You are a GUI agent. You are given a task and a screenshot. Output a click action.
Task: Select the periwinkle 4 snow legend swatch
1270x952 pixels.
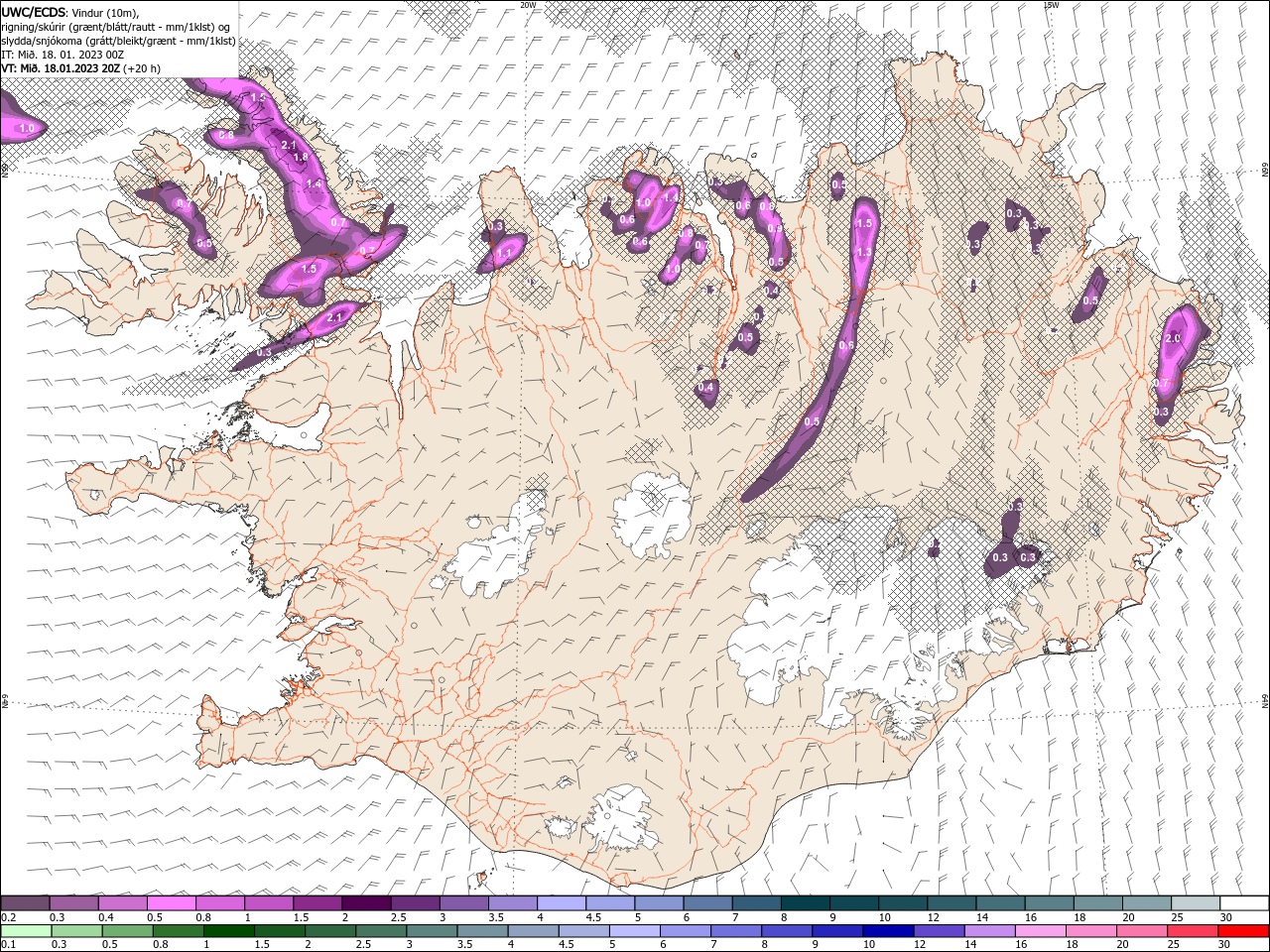[562, 903]
